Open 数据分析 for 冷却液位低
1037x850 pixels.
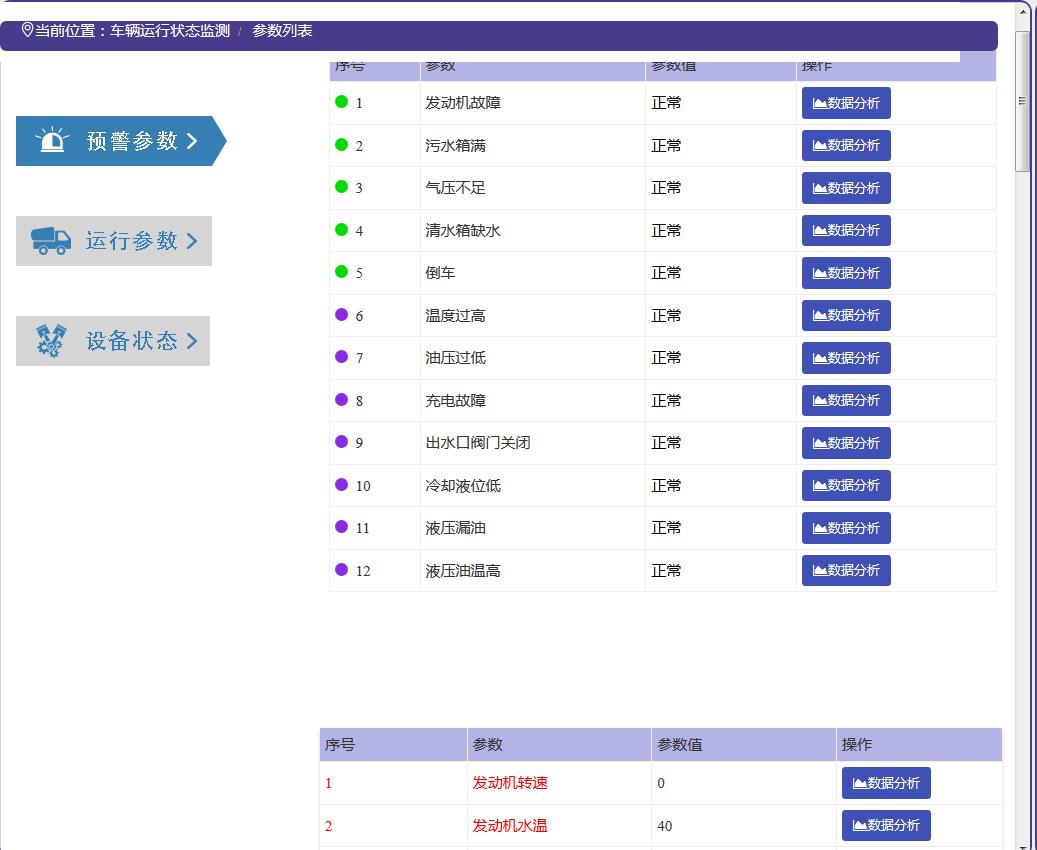pyautogui.click(x=846, y=486)
